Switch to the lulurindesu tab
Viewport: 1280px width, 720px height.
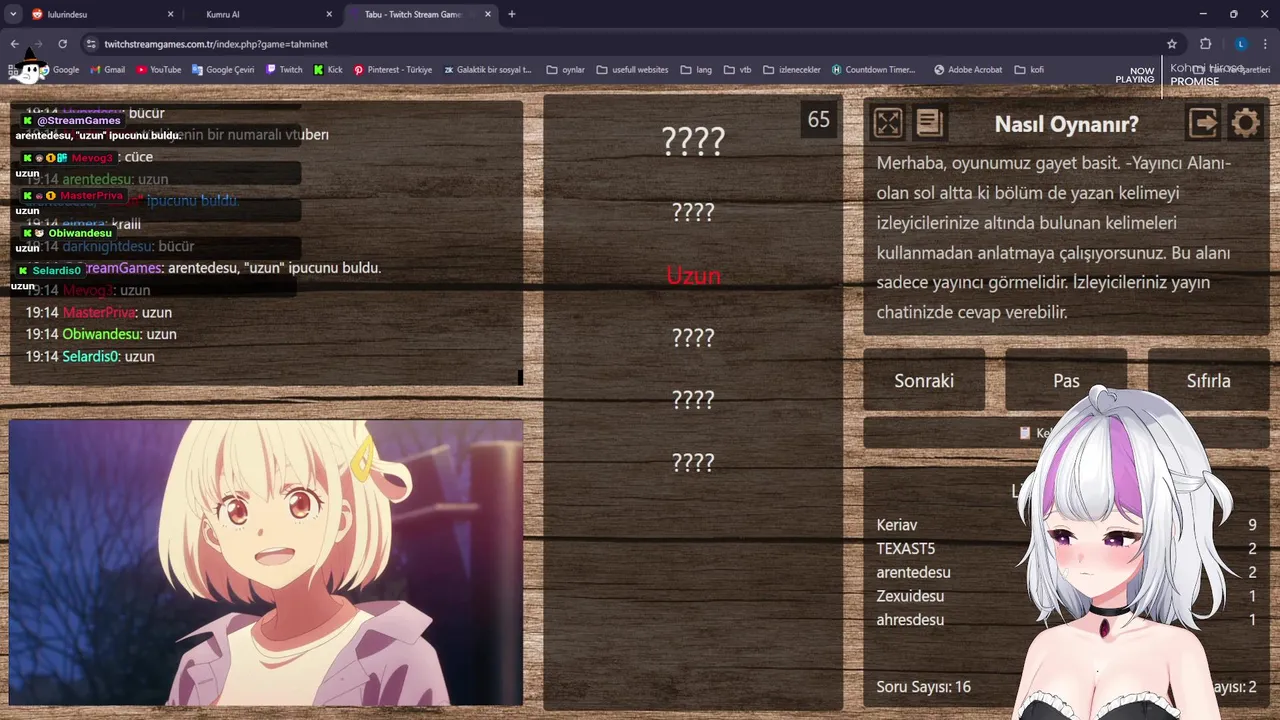(x=100, y=14)
